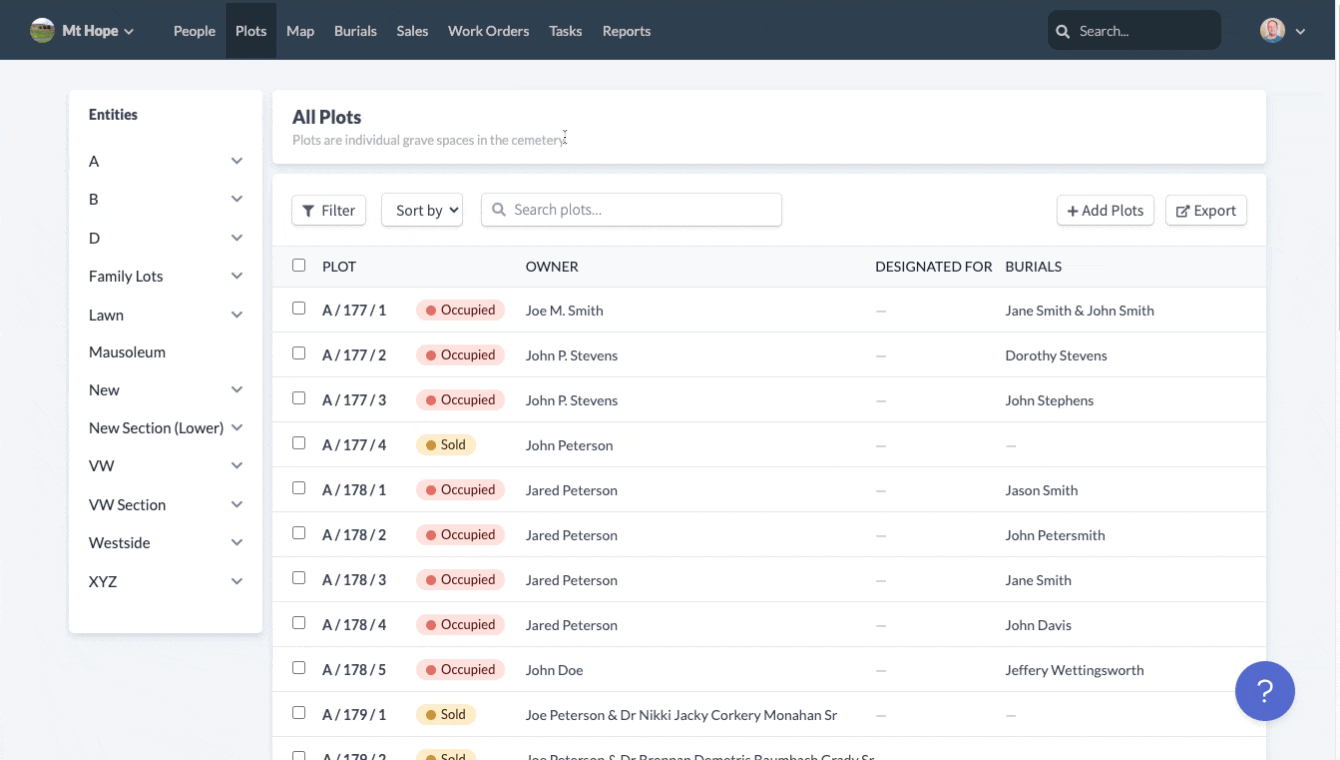Click Occupied badge for A / 178 / 5
Screen dimensions: 1340x760
[x=461, y=670]
